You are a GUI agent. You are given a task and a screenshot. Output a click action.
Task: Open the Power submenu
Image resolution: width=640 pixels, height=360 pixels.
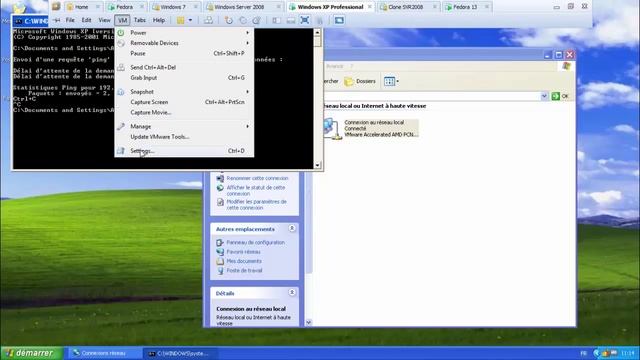click(x=184, y=33)
